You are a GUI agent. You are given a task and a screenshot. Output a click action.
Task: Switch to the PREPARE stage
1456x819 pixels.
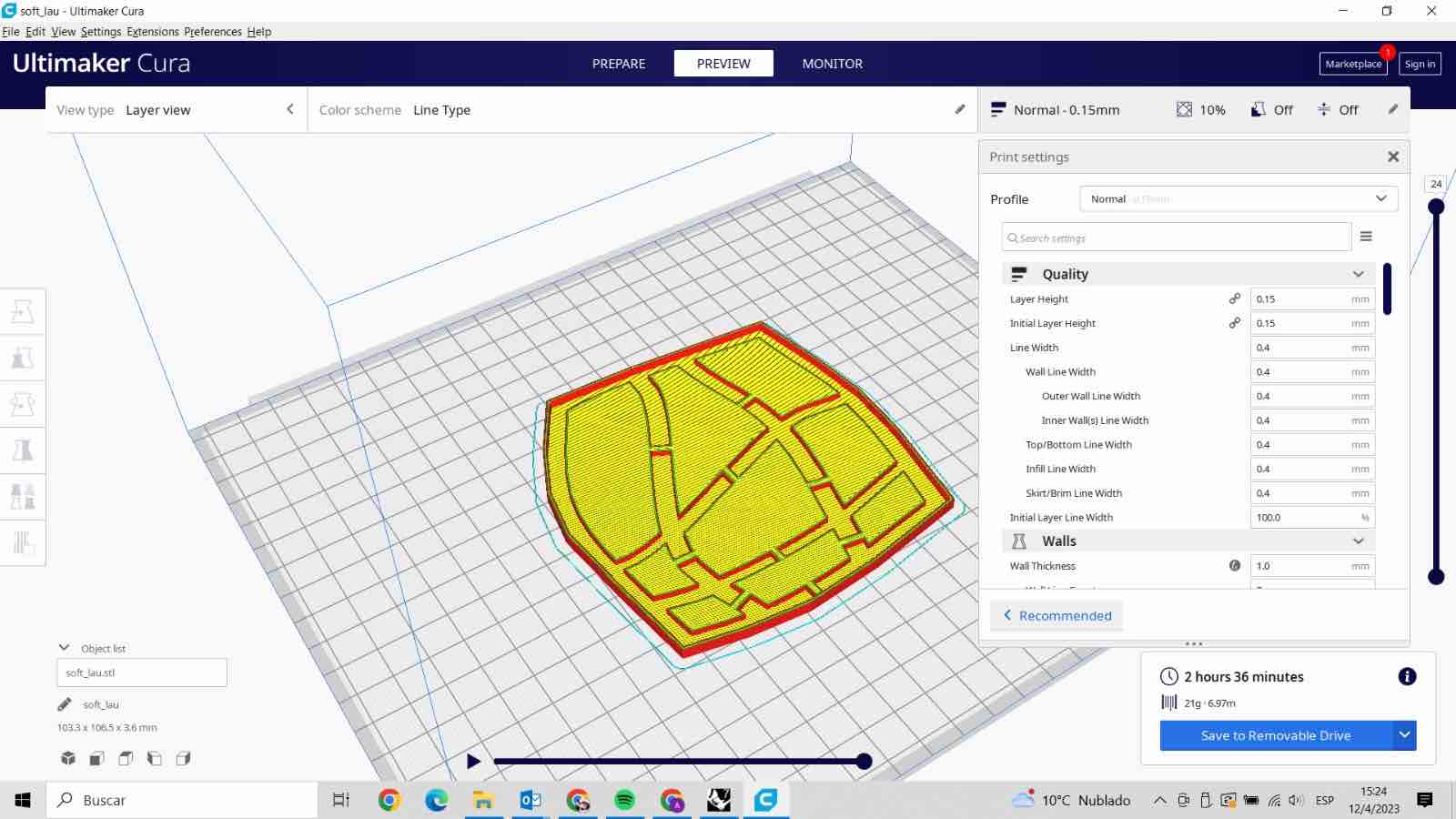click(619, 64)
